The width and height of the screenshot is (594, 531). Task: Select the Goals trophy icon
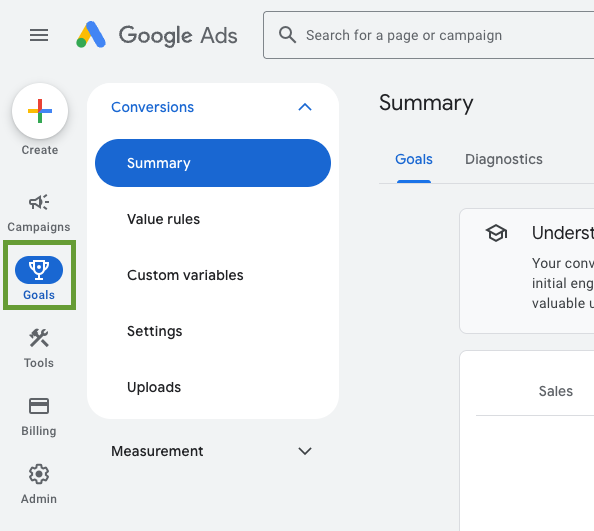pyautogui.click(x=39, y=270)
